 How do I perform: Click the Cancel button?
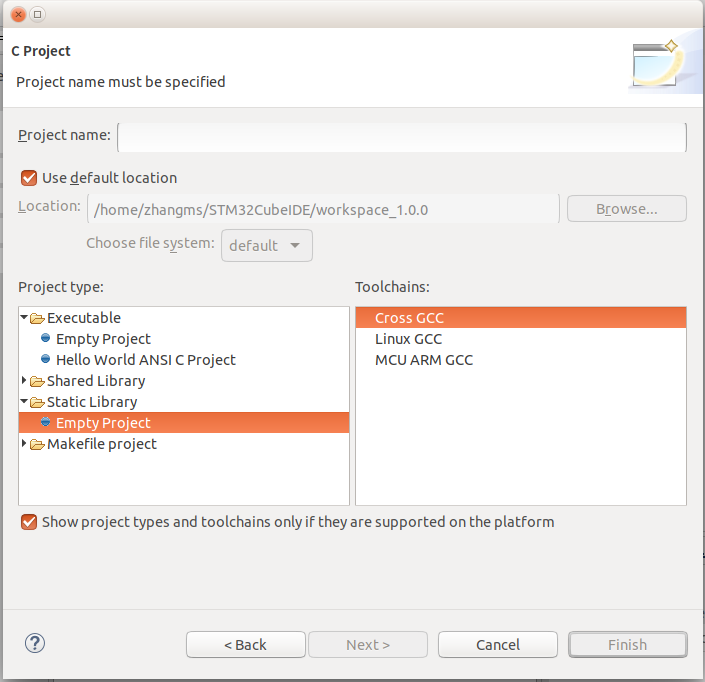[x=497, y=645]
